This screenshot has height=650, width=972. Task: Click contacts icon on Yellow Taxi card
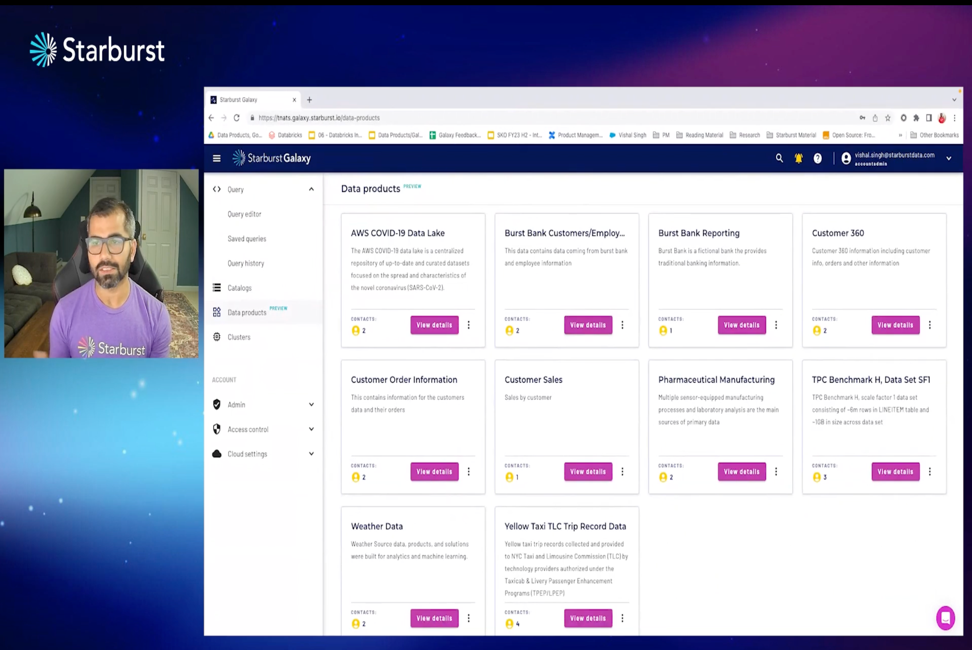click(x=510, y=624)
